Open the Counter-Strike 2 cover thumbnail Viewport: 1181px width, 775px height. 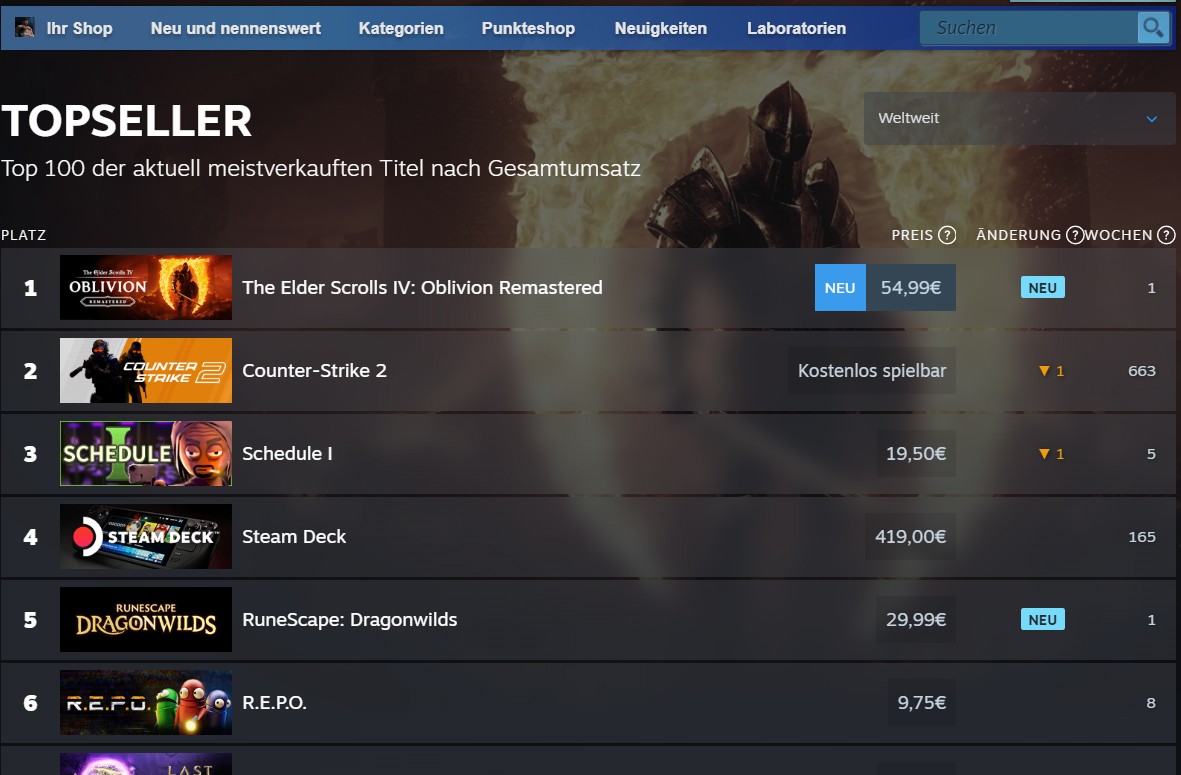tap(146, 371)
